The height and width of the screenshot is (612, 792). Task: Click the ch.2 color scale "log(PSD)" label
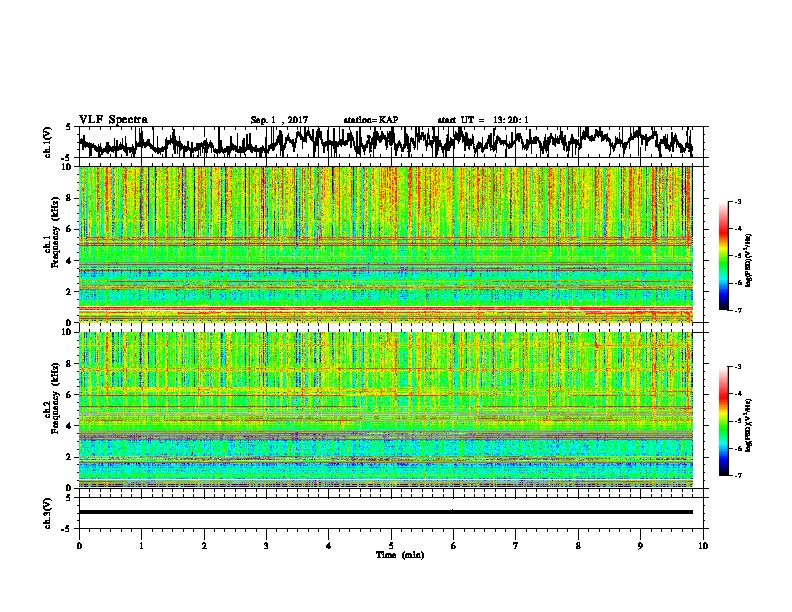coord(748,425)
